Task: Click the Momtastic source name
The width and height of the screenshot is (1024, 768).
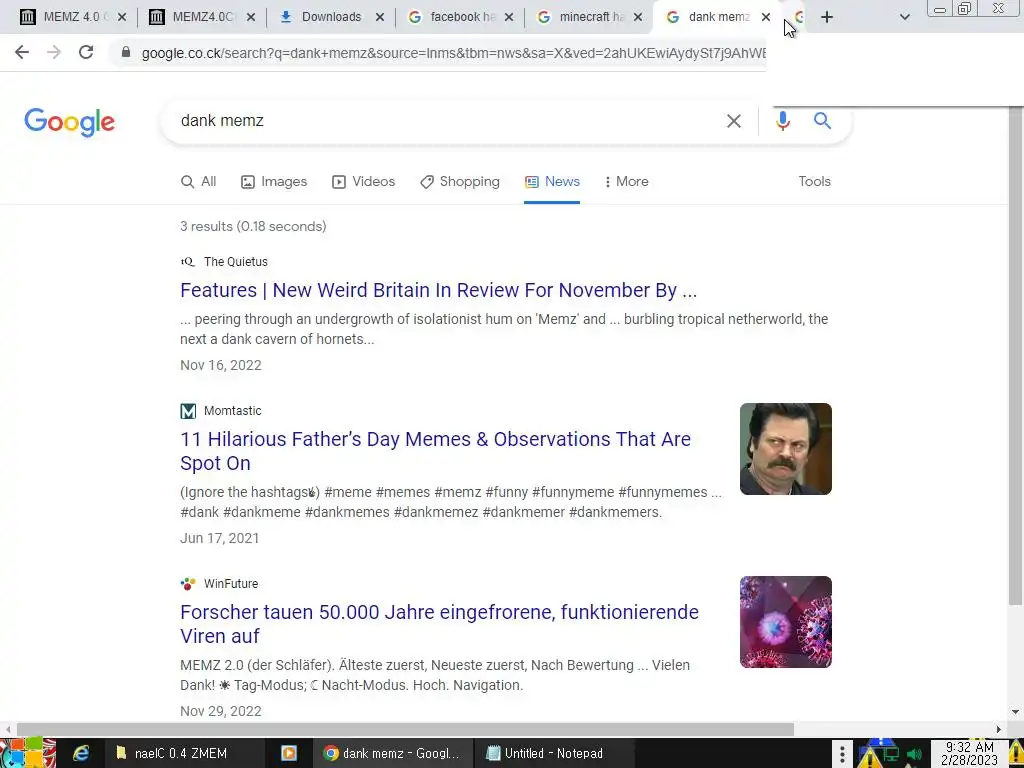Action: click(x=232, y=411)
